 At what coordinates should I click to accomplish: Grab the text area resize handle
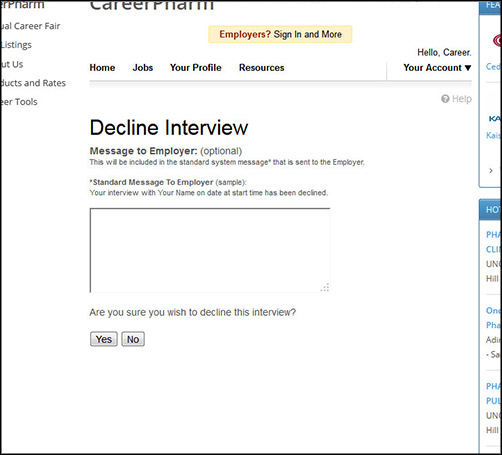coord(325,288)
